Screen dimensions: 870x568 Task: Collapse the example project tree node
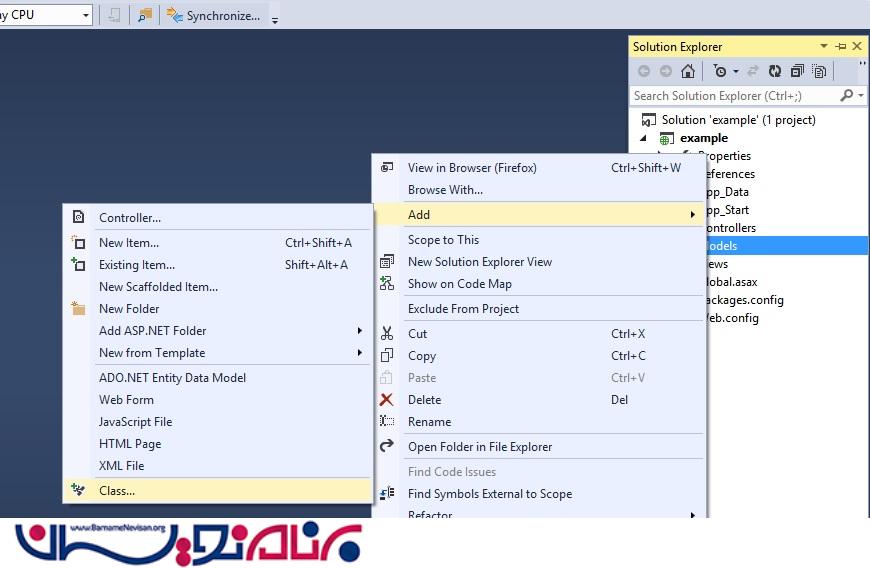point(643,138)
